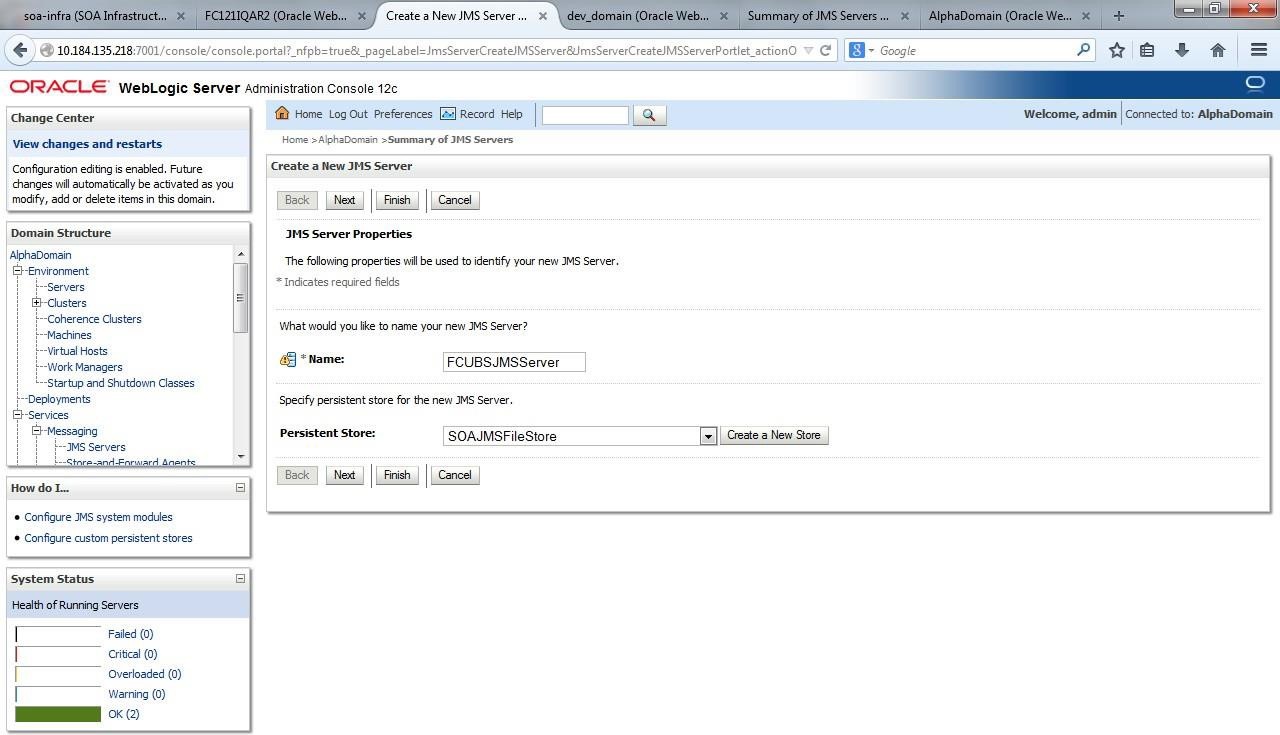Open Configure custom persistent stores link
1280x735 pixels.
[108, 538]
